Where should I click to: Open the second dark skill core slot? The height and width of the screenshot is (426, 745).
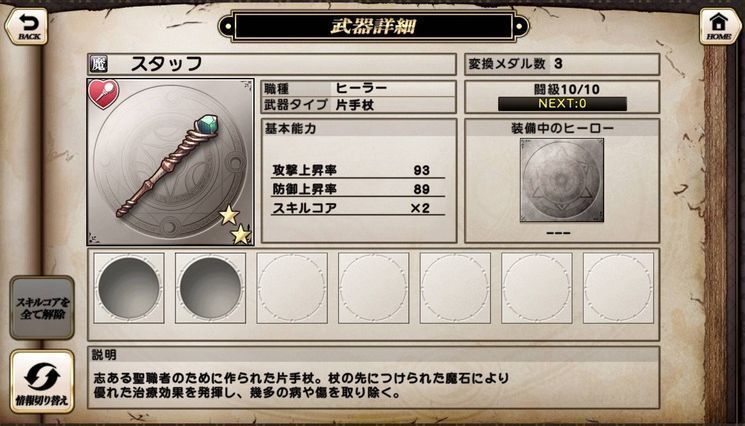click(210, 288)
